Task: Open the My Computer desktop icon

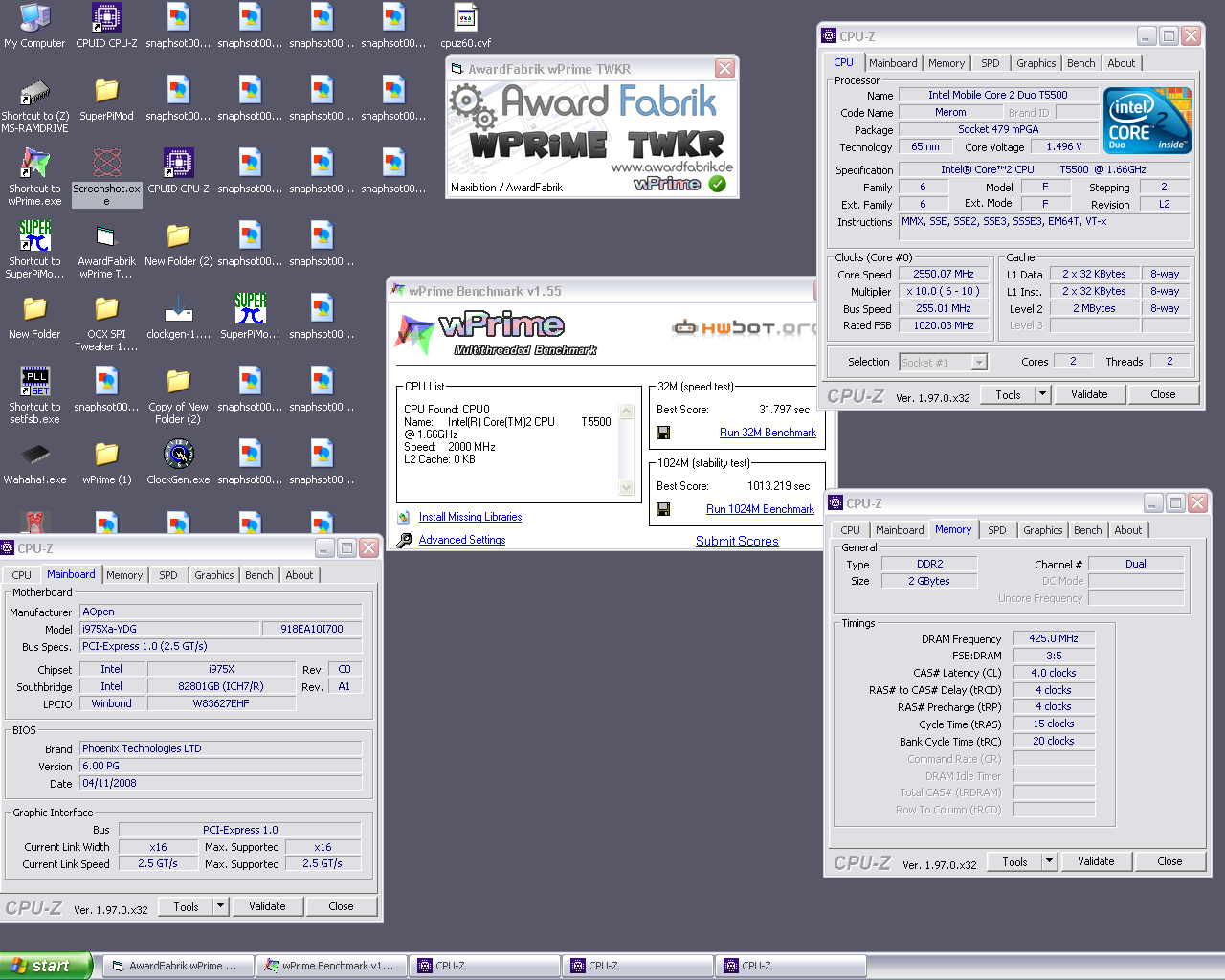Action: pos(34,26)
